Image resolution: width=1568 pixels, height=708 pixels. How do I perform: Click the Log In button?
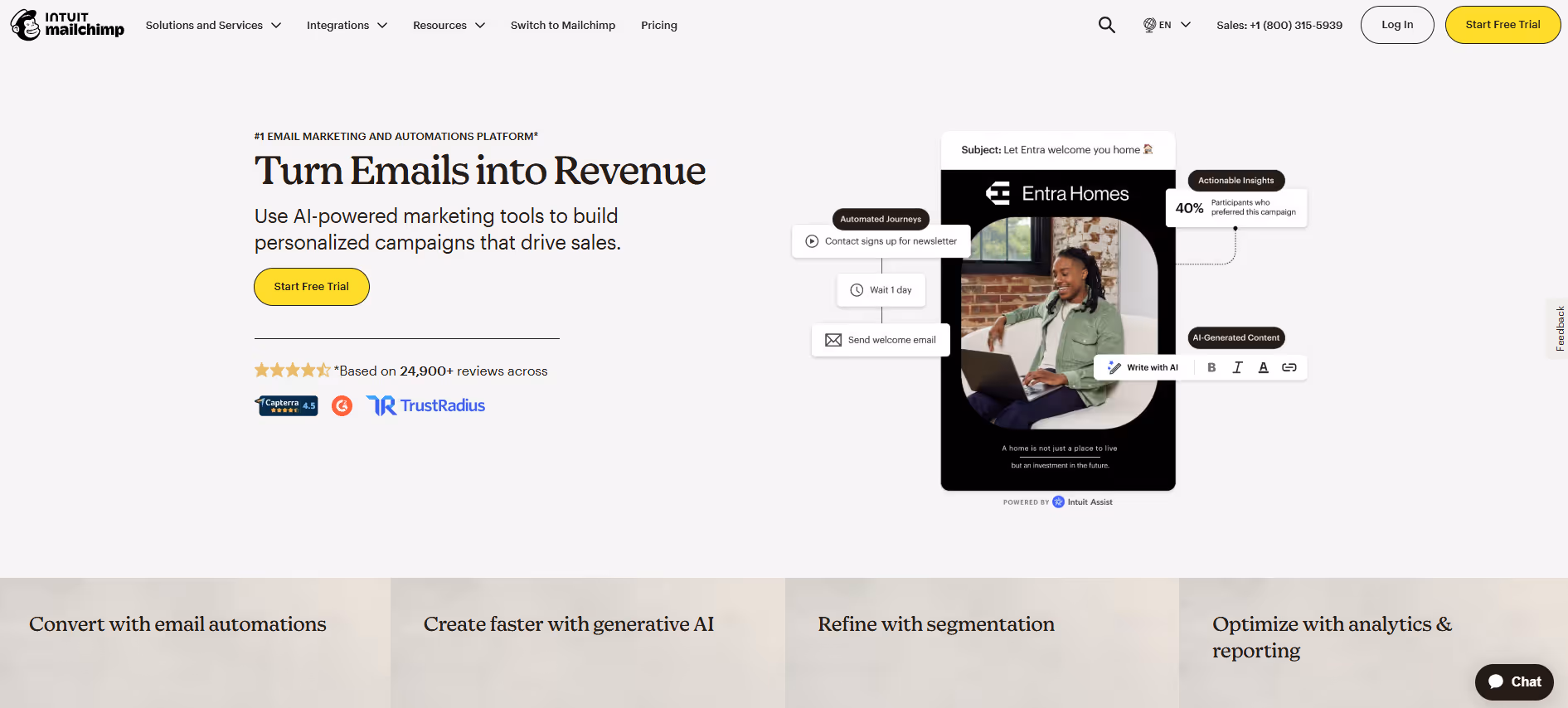pyautogui.click(x=1397, y=25)
